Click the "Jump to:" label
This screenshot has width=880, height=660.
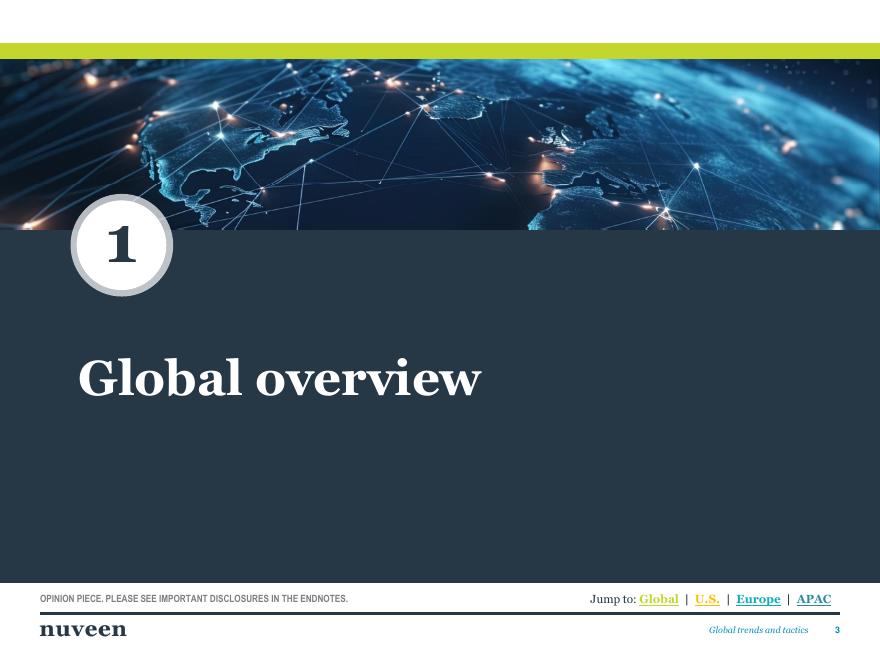point(612,599)
